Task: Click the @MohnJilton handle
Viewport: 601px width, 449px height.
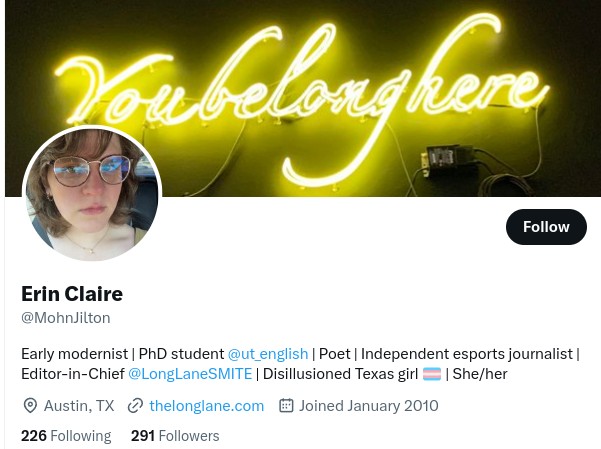Action: (66, 318)
